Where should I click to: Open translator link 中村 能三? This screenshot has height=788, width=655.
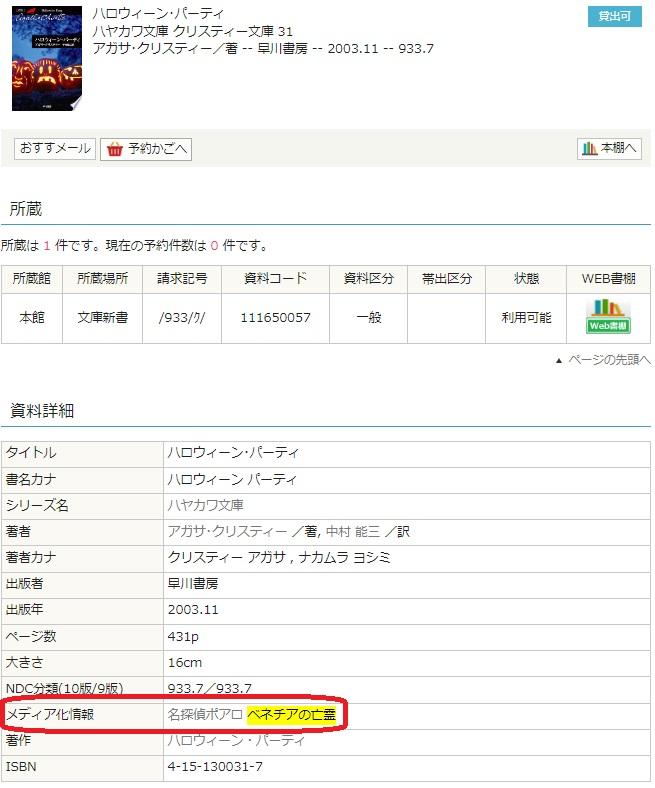coord(352,531)
